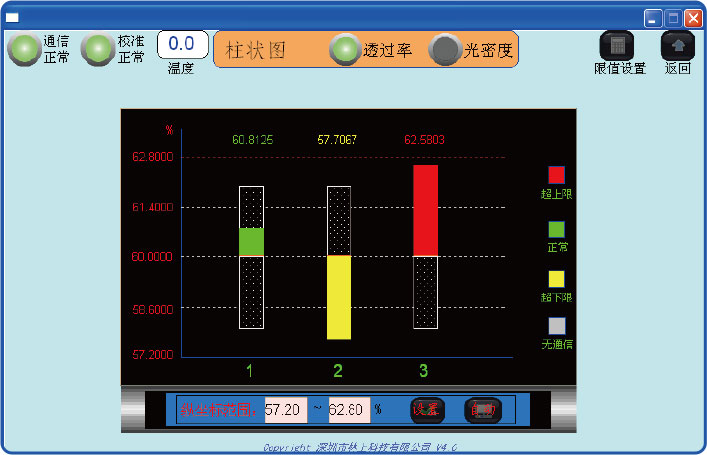Click the red segment of bar 3
The image size is (707, 455).
tap(426, 211)
